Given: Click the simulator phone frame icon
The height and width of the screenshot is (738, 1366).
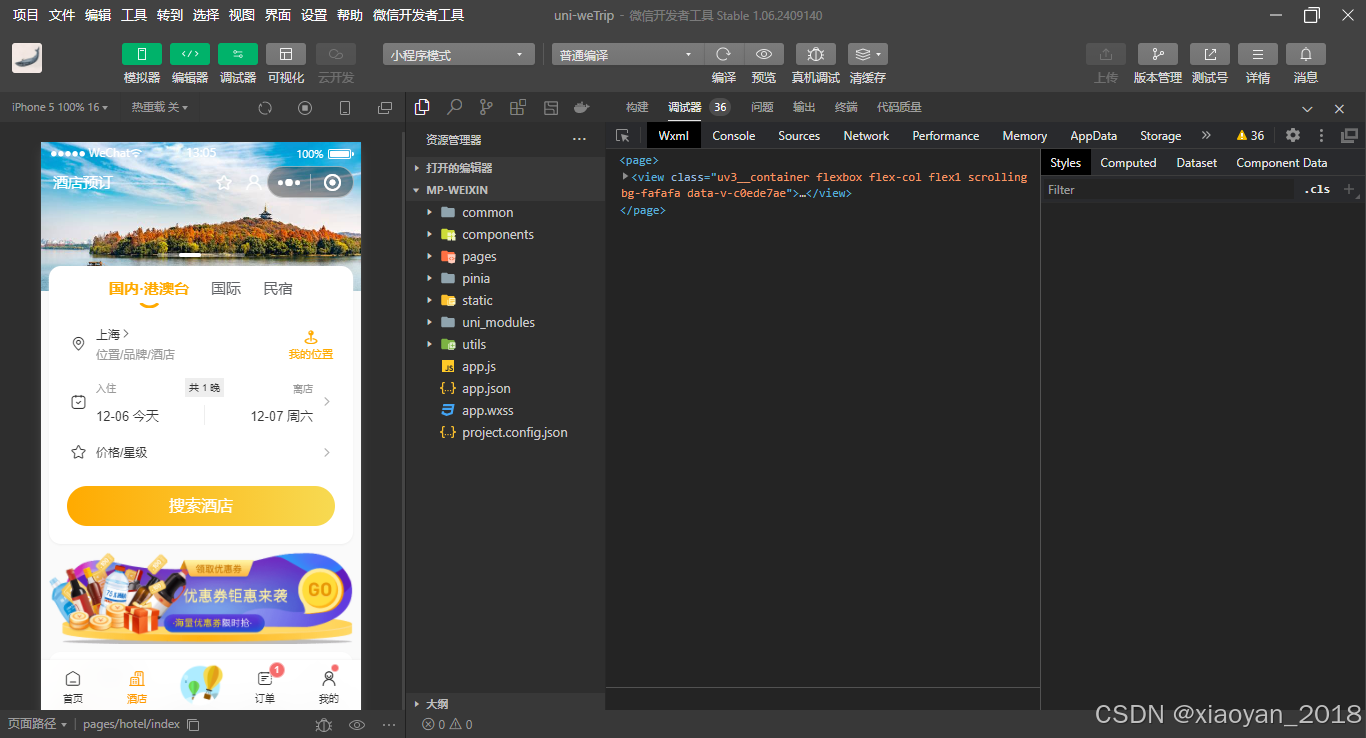Looking at the screenshot, I should [345, 108].
